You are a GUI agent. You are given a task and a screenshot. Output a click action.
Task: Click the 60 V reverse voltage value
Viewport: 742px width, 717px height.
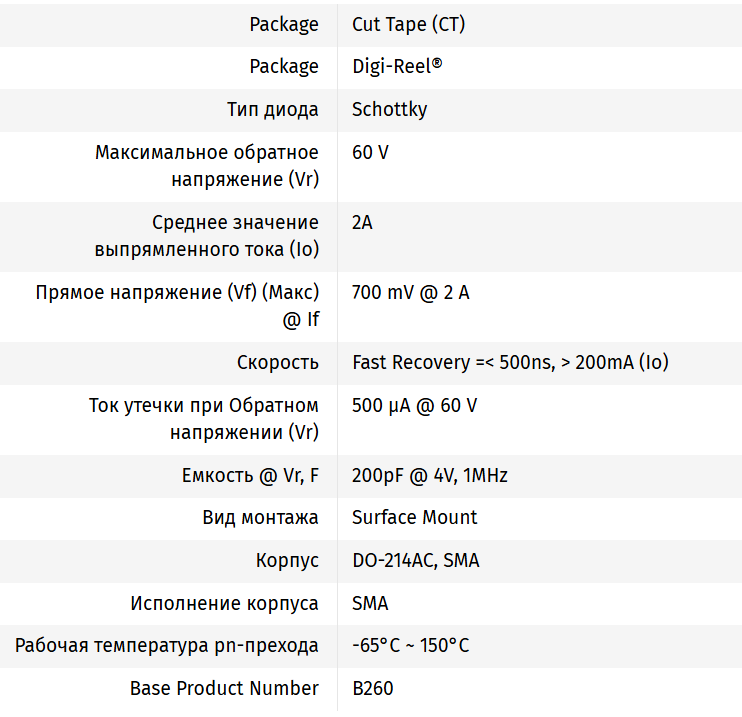(x=370, y=152)
